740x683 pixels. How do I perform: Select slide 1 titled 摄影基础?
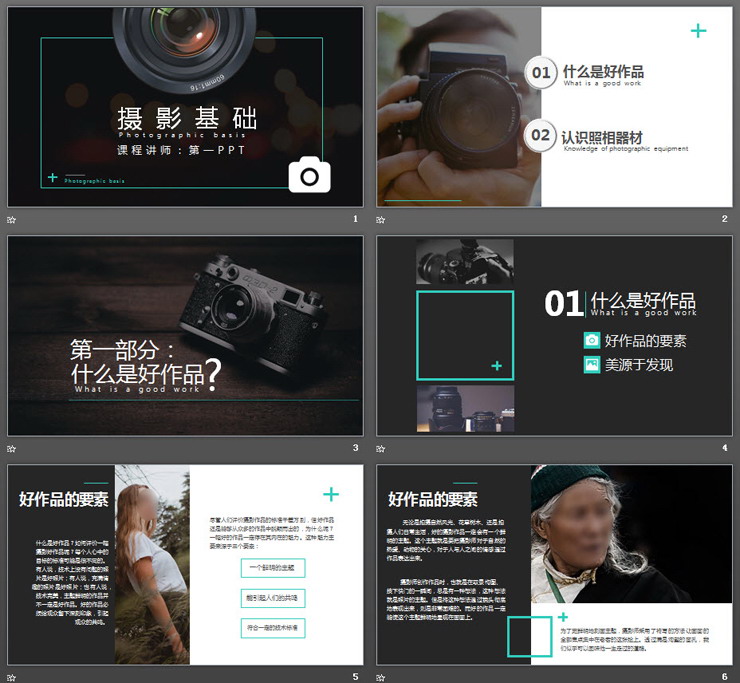(185, 107)
